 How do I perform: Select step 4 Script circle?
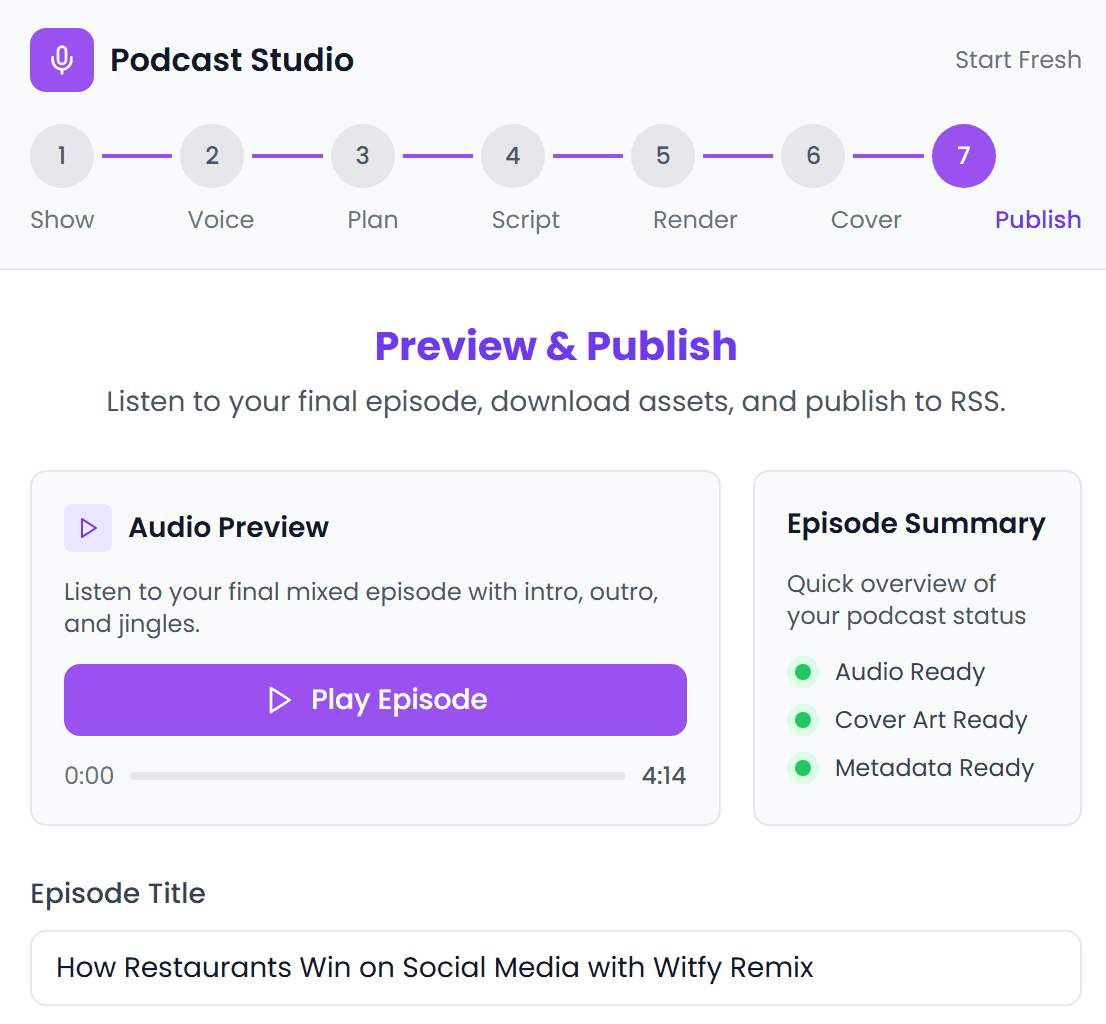pos(512,156)
